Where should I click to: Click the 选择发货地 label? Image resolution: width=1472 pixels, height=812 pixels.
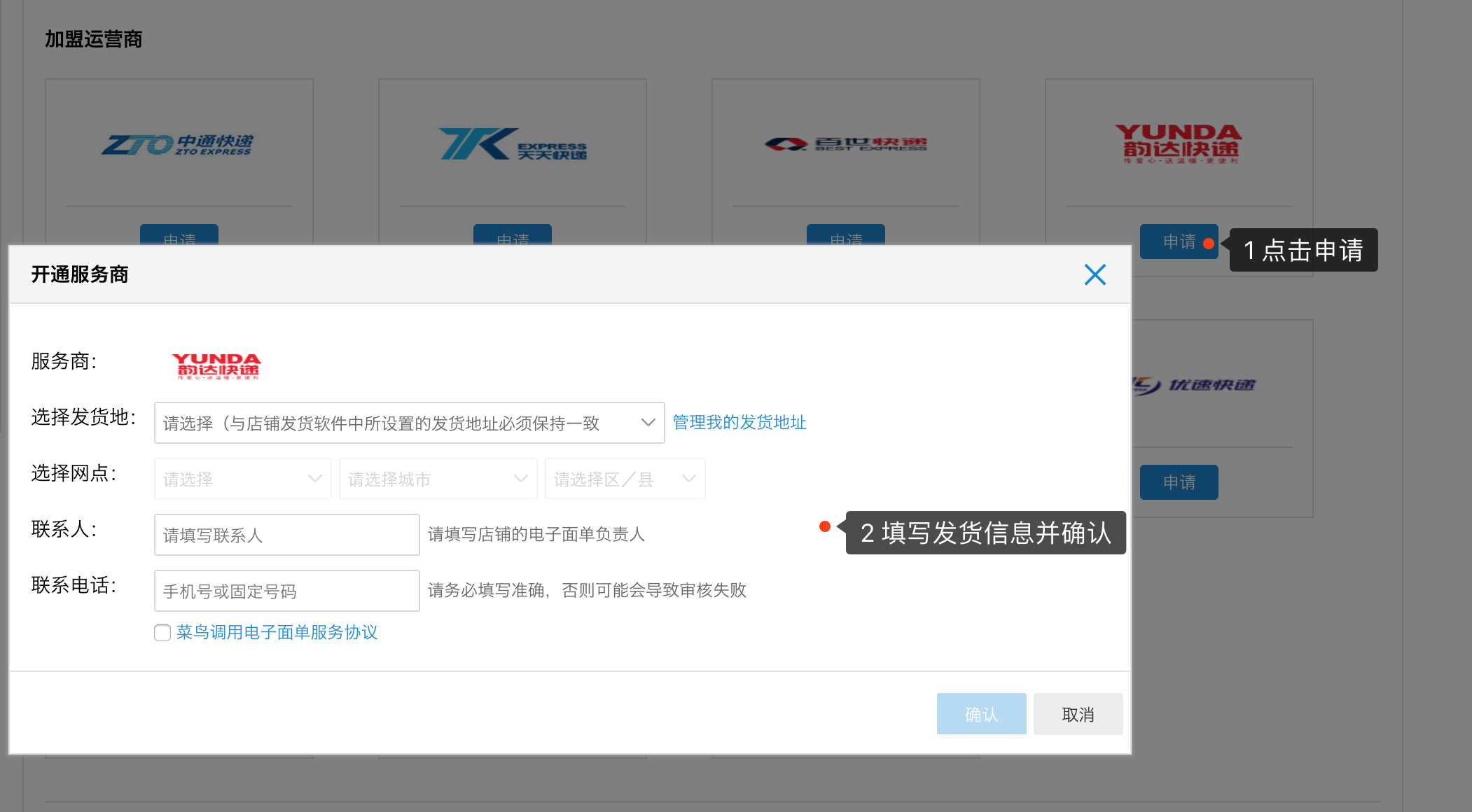click(83, 417)
